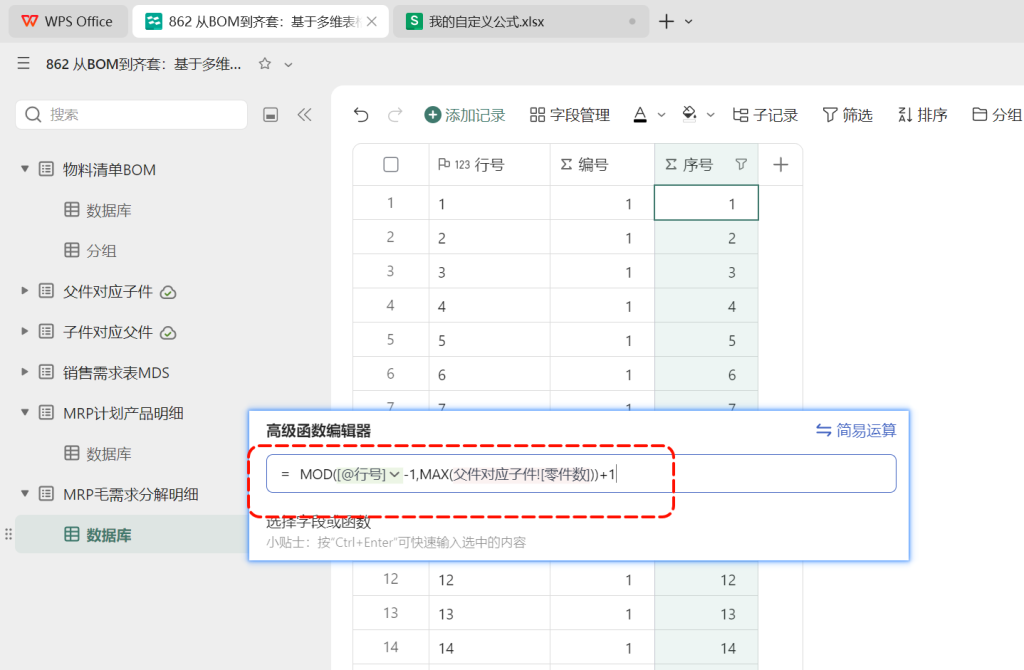Click the table icon next to 销售需求表MDS

tap(46, 372)
